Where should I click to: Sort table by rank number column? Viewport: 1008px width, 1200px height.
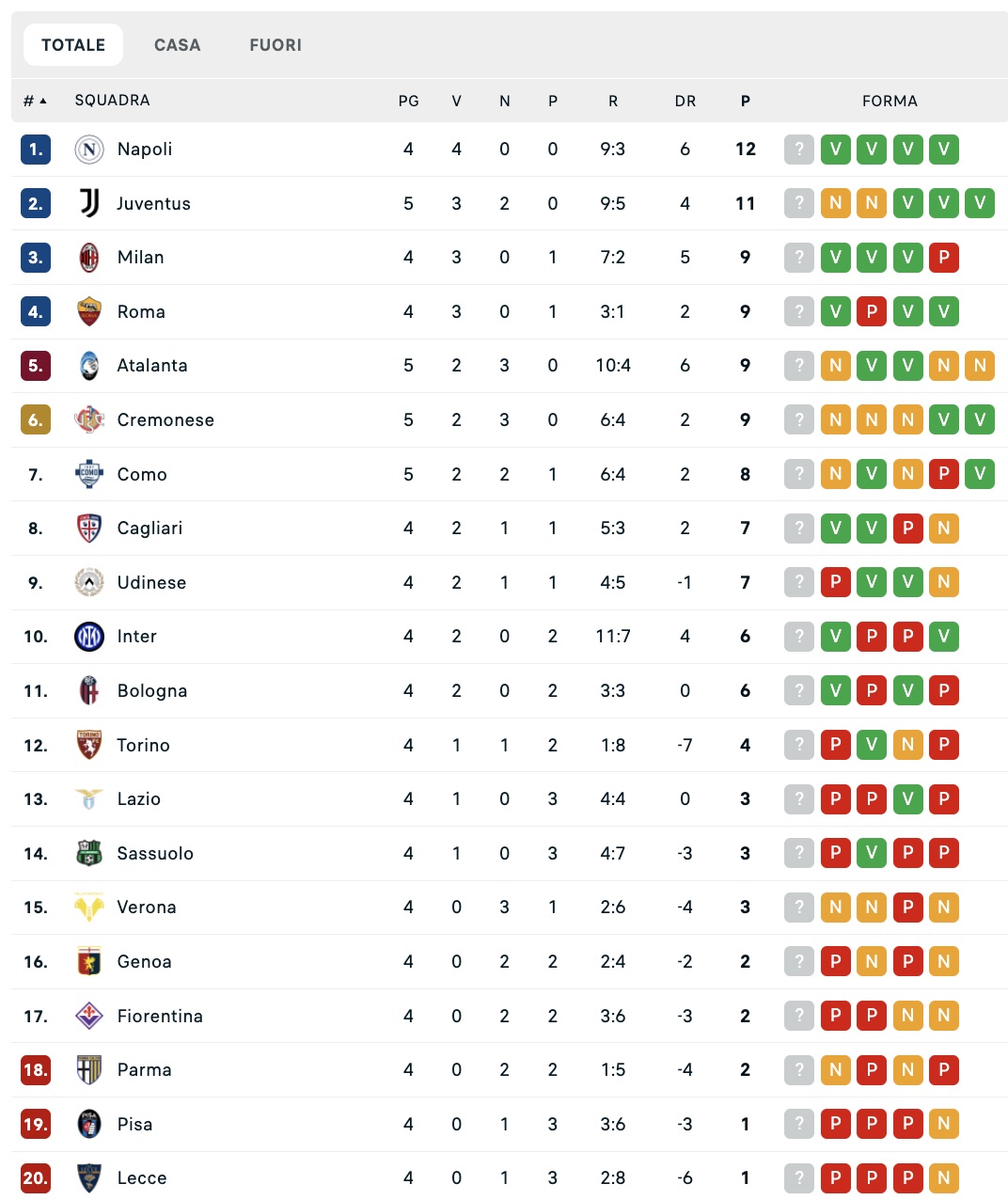click(x=35, y=101)
